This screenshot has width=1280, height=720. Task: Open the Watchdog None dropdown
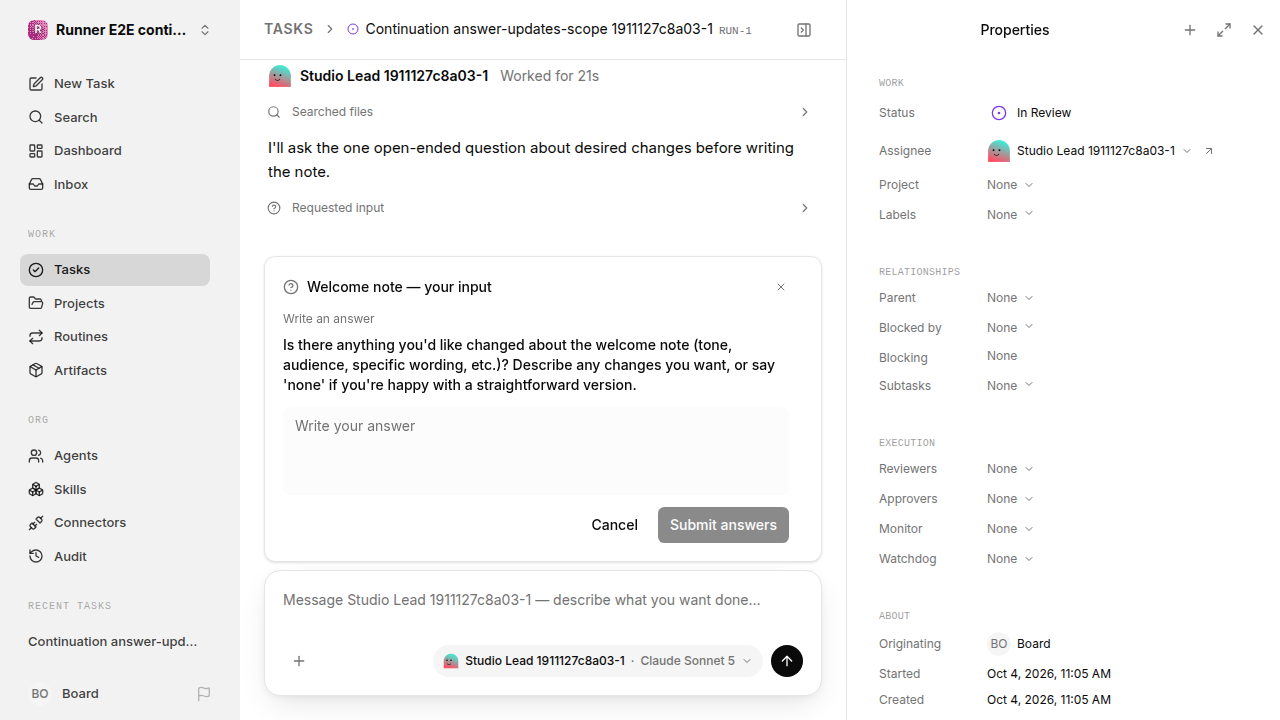(1010, 559)
